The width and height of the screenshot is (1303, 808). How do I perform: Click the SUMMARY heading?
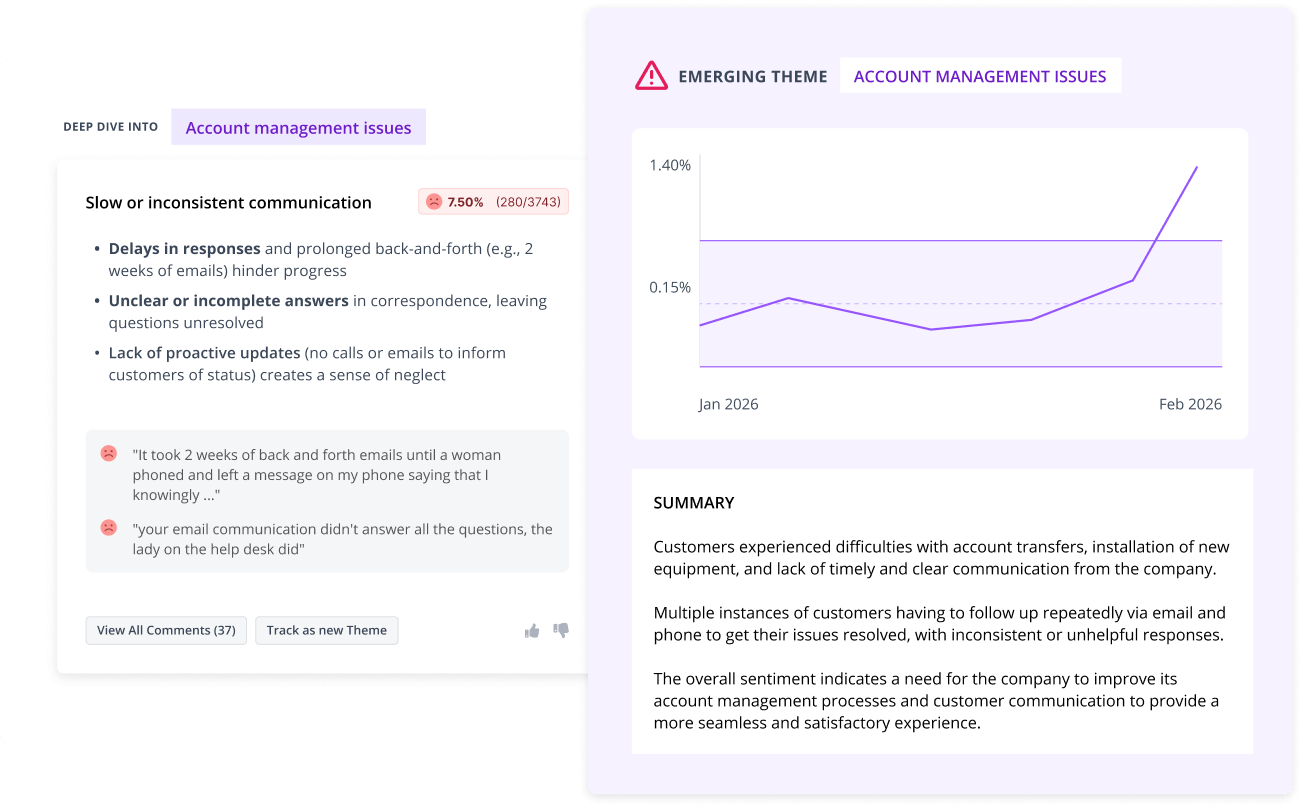[x=694, y=503]
